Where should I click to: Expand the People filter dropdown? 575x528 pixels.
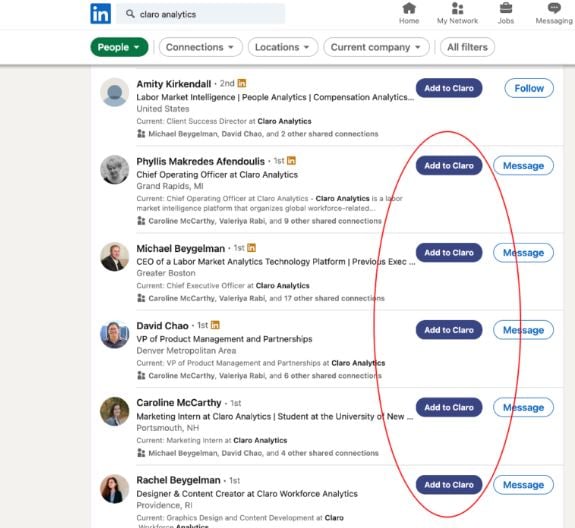point(119,47)
